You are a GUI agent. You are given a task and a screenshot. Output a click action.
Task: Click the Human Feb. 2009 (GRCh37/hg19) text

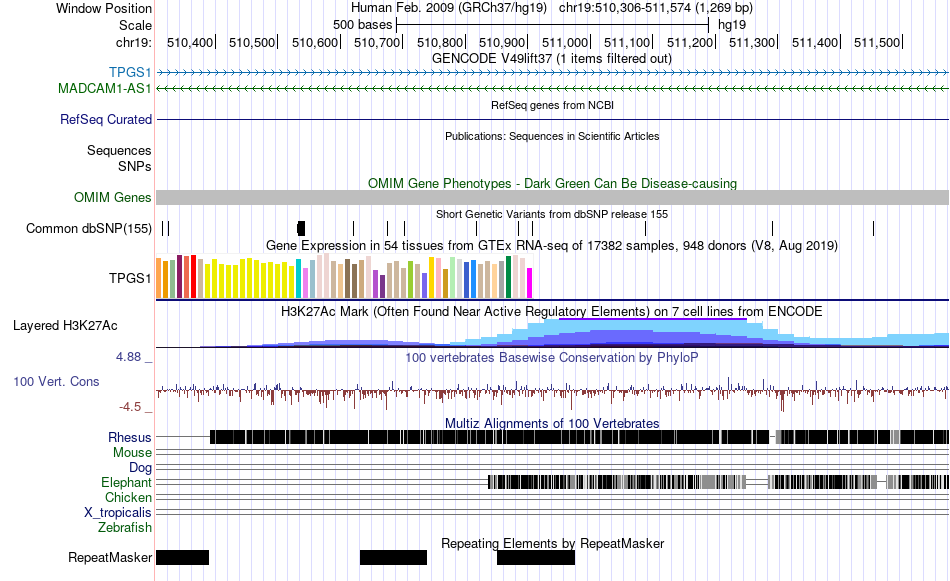point(448,8)
